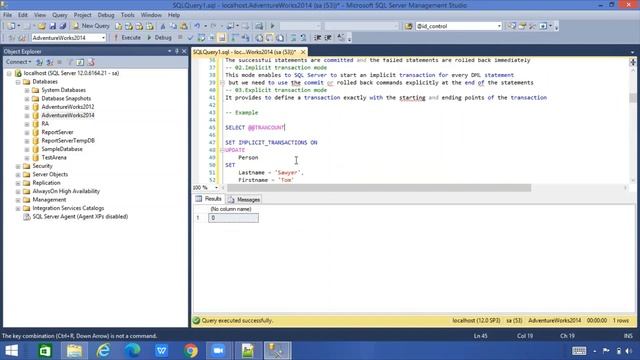Click the Cut icon in toolbar

click(x=163, y=26)
